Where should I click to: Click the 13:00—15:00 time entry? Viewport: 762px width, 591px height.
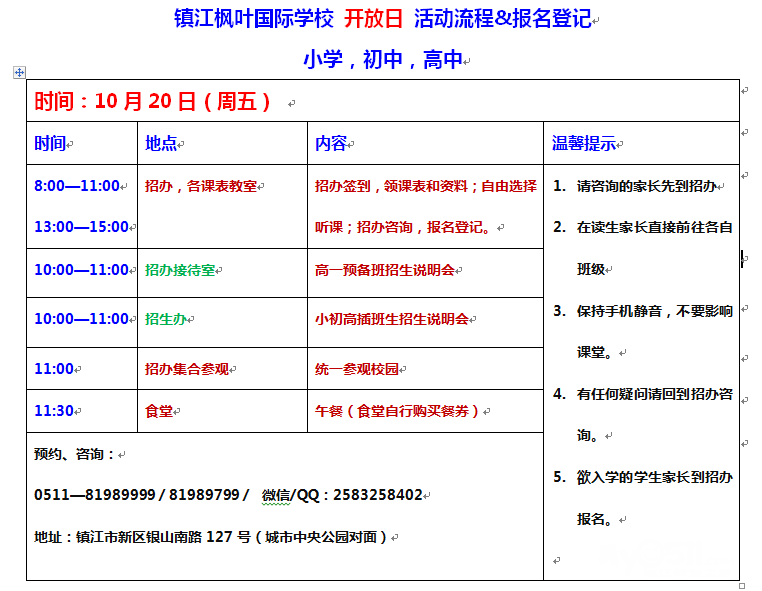81,227
